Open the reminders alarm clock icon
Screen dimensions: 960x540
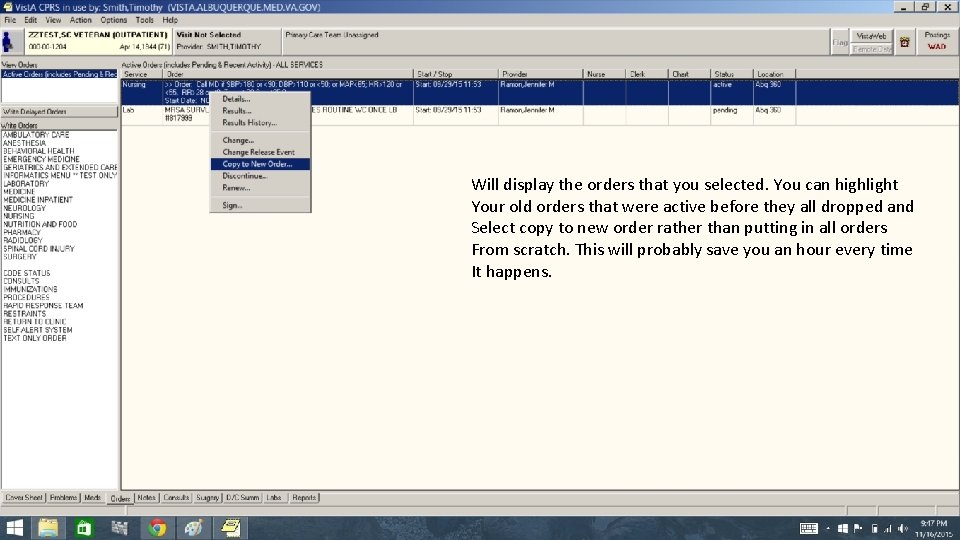pos(904,42)
